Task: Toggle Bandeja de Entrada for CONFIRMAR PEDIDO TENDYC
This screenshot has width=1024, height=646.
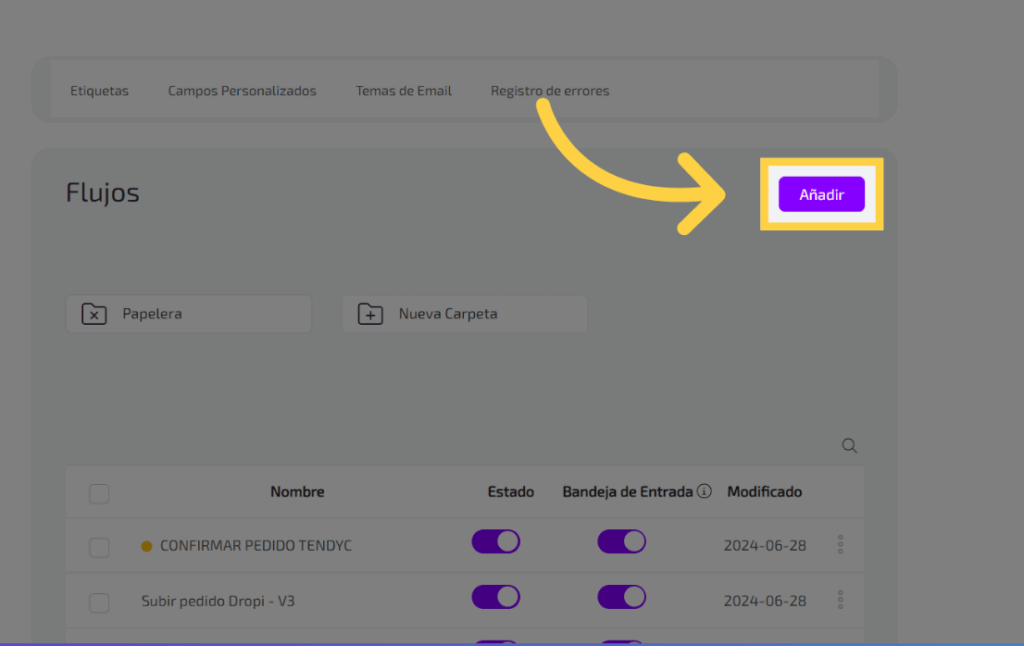Action: [622, 542]
